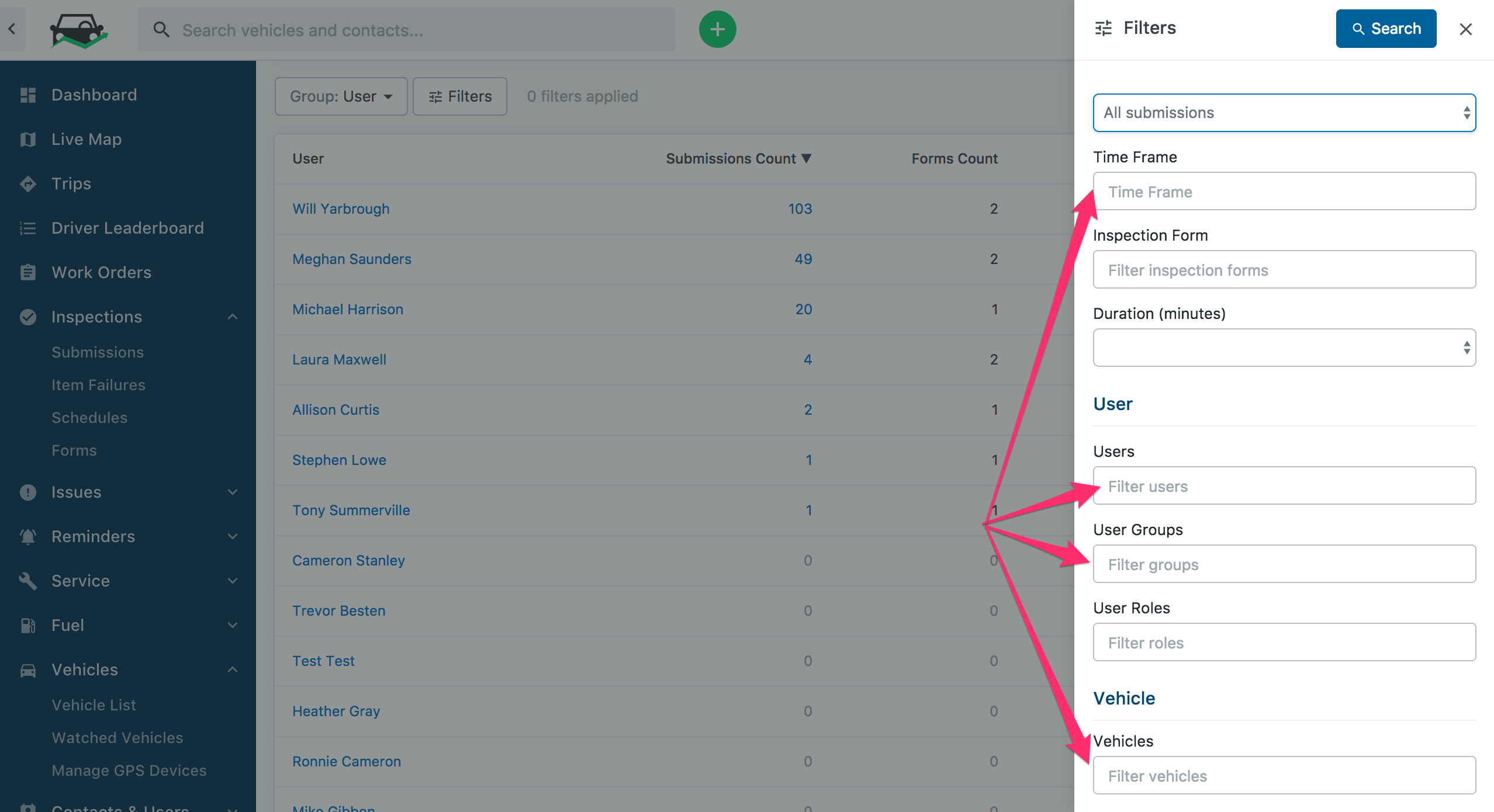This screenshot has width=1494, height=812.
Task: Focus the Time Frame input
Action: coord(1284,191)
